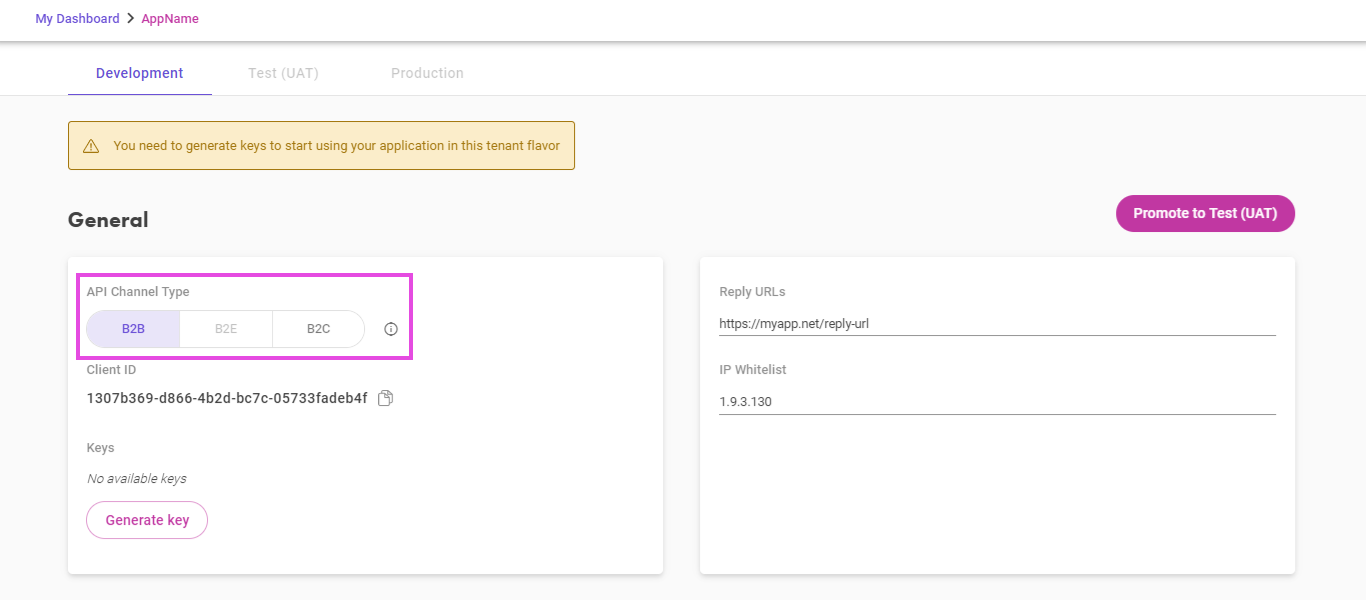Click the 'General' section heading

pos(108,220)
